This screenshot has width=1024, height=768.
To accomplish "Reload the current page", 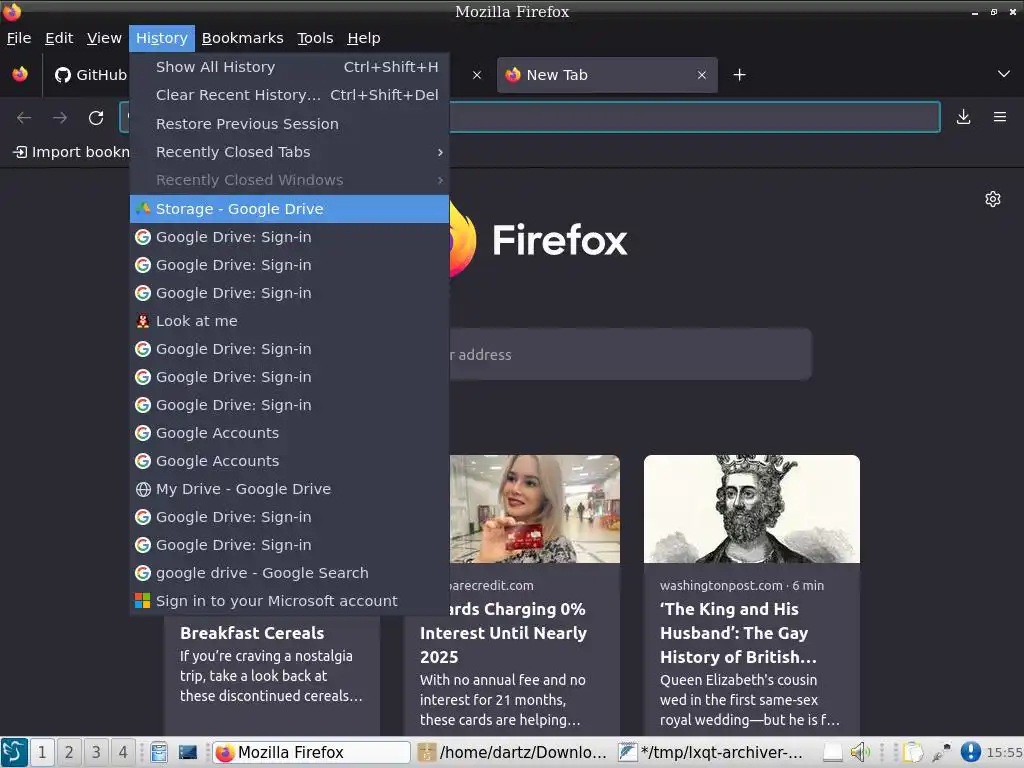I will coord(96,118).
